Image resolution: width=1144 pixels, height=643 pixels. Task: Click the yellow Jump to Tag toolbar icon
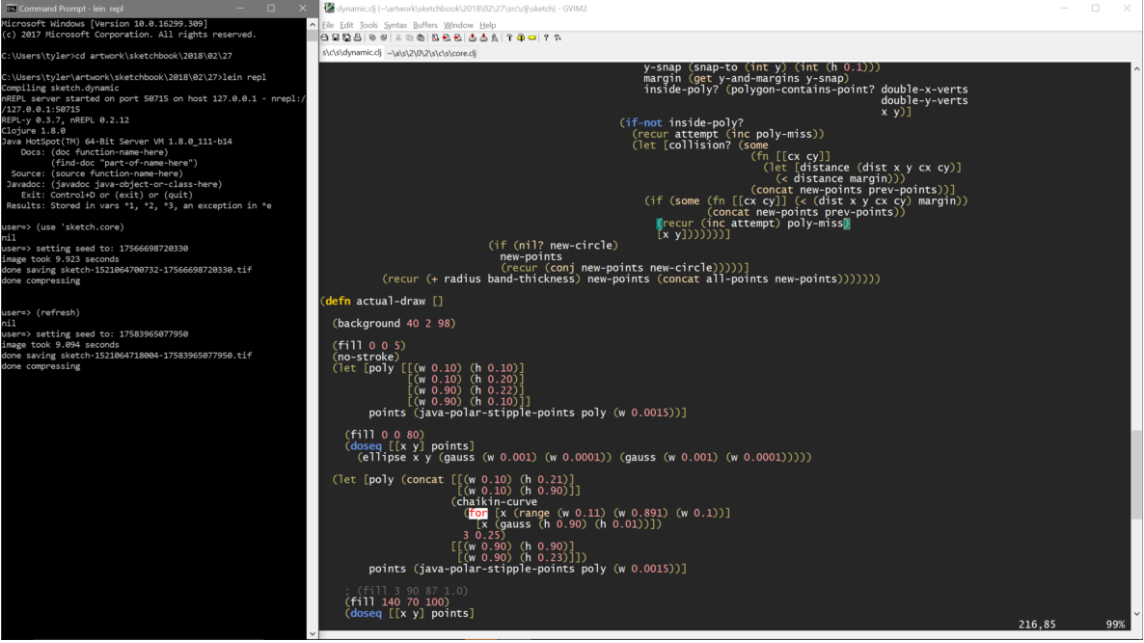click(532, 37)
